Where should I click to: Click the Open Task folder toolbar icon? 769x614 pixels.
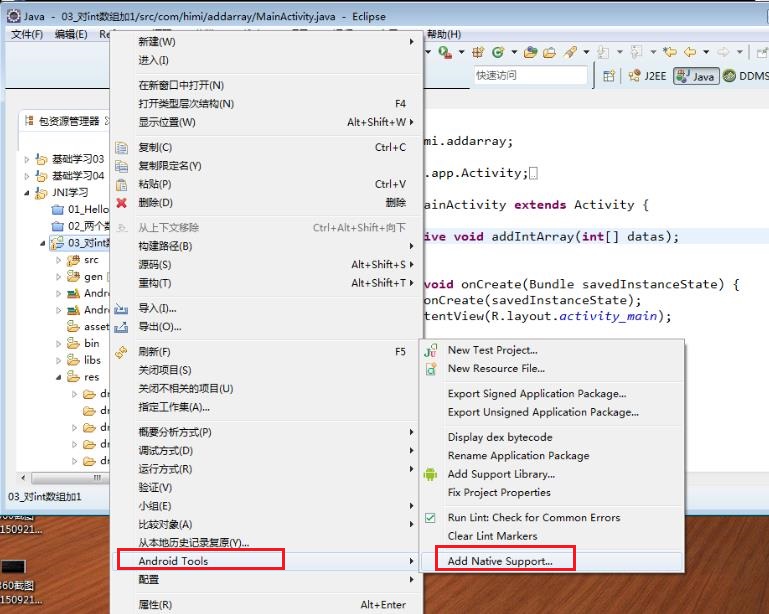549,52
